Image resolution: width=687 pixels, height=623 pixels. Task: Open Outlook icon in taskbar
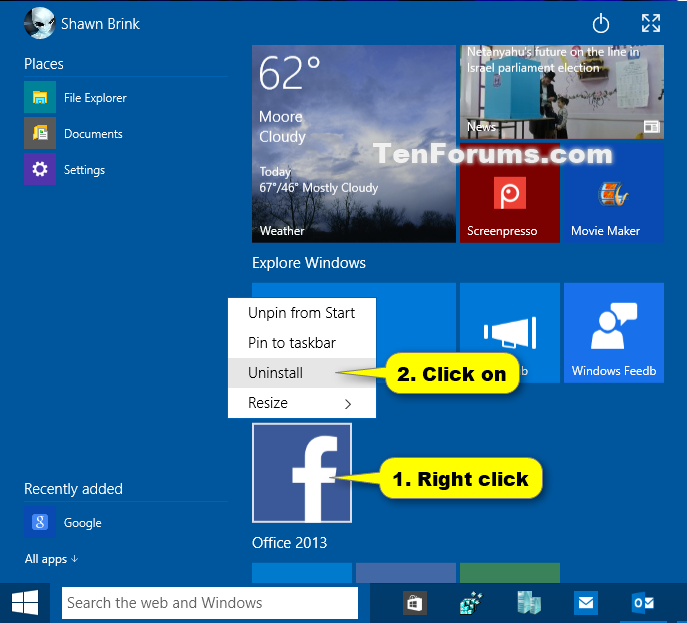643,603
